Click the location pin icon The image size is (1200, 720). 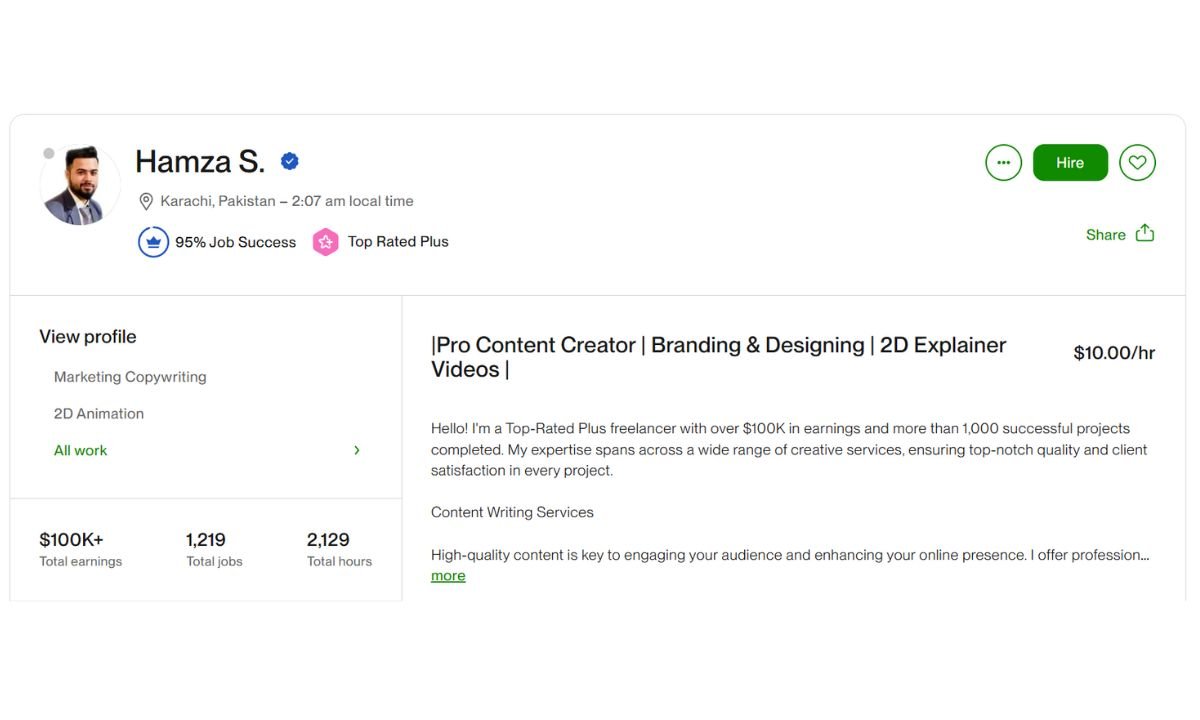click(x=146, y=201)
